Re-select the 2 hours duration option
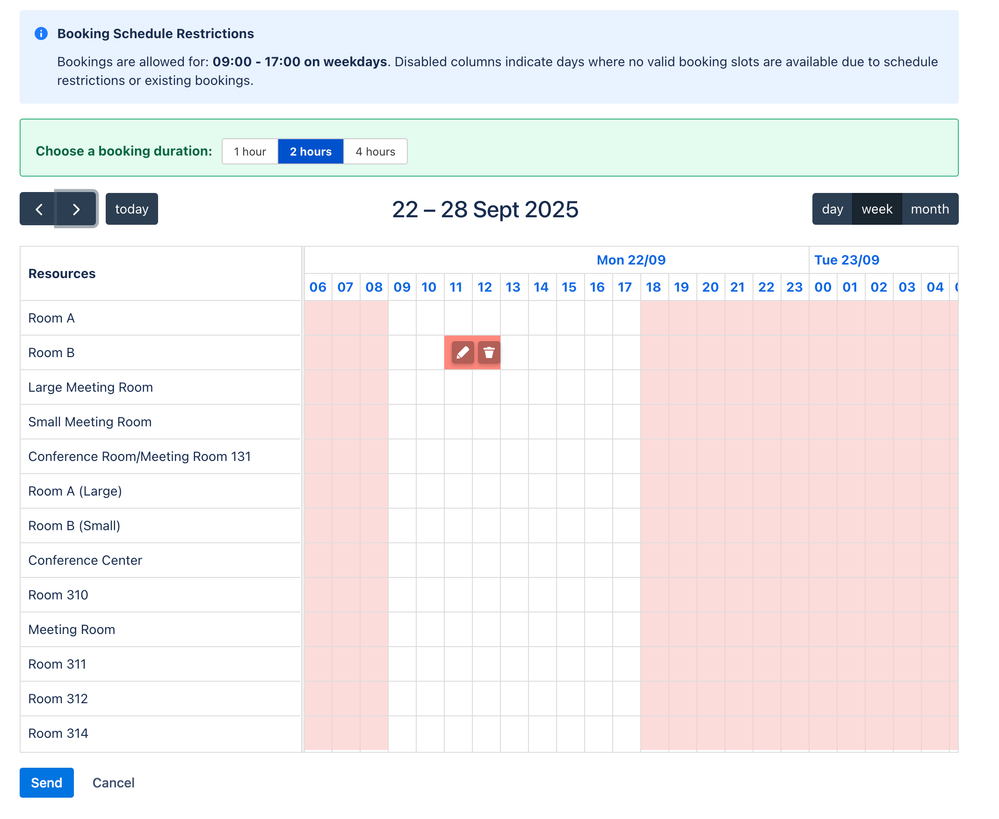This screenshot has width=999, height=819. [x=310, y=151]
